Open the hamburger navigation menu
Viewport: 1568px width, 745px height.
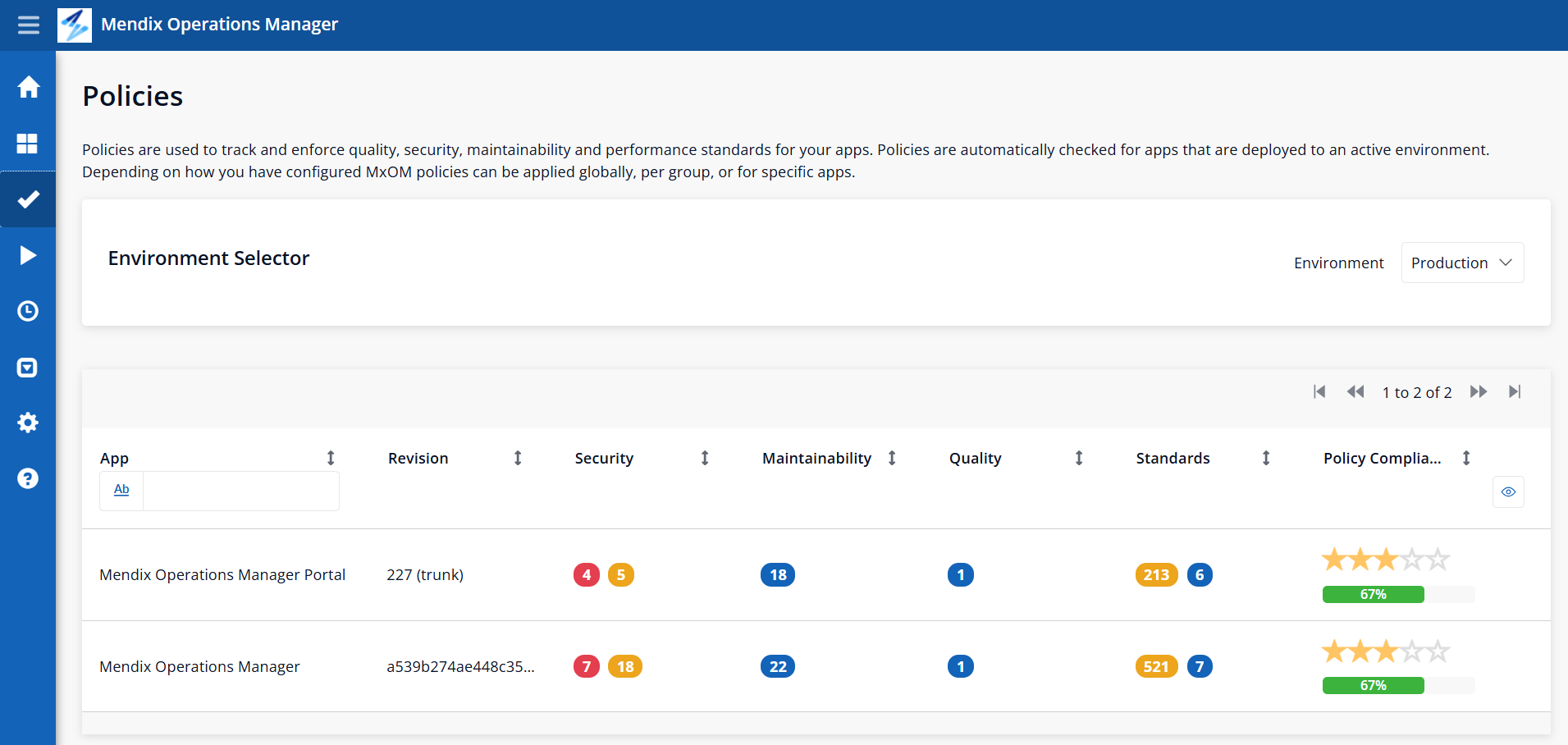tap(28, 25)
